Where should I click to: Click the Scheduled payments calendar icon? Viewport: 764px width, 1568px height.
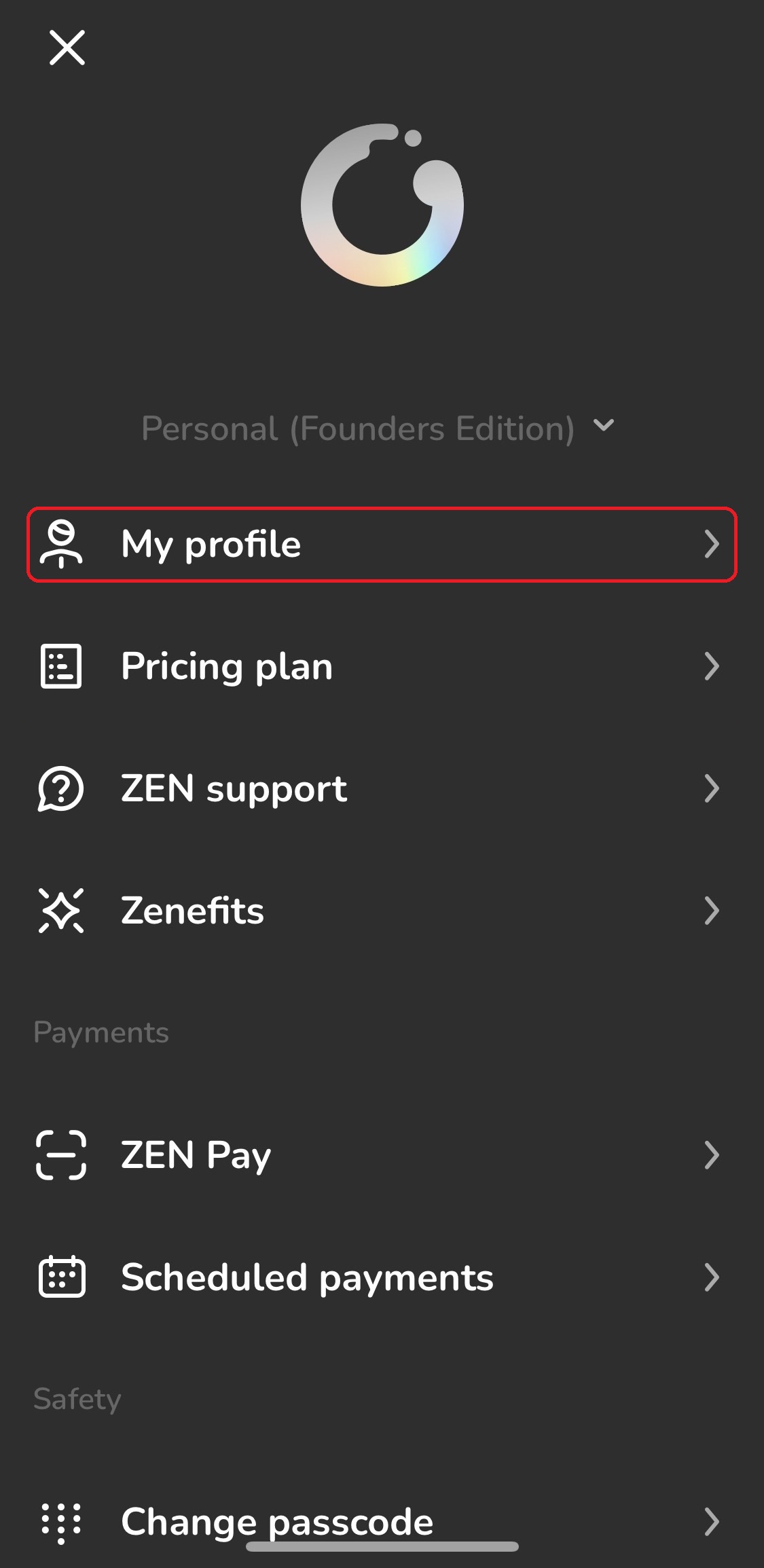pyautogui.click(x=61, y=1277)
